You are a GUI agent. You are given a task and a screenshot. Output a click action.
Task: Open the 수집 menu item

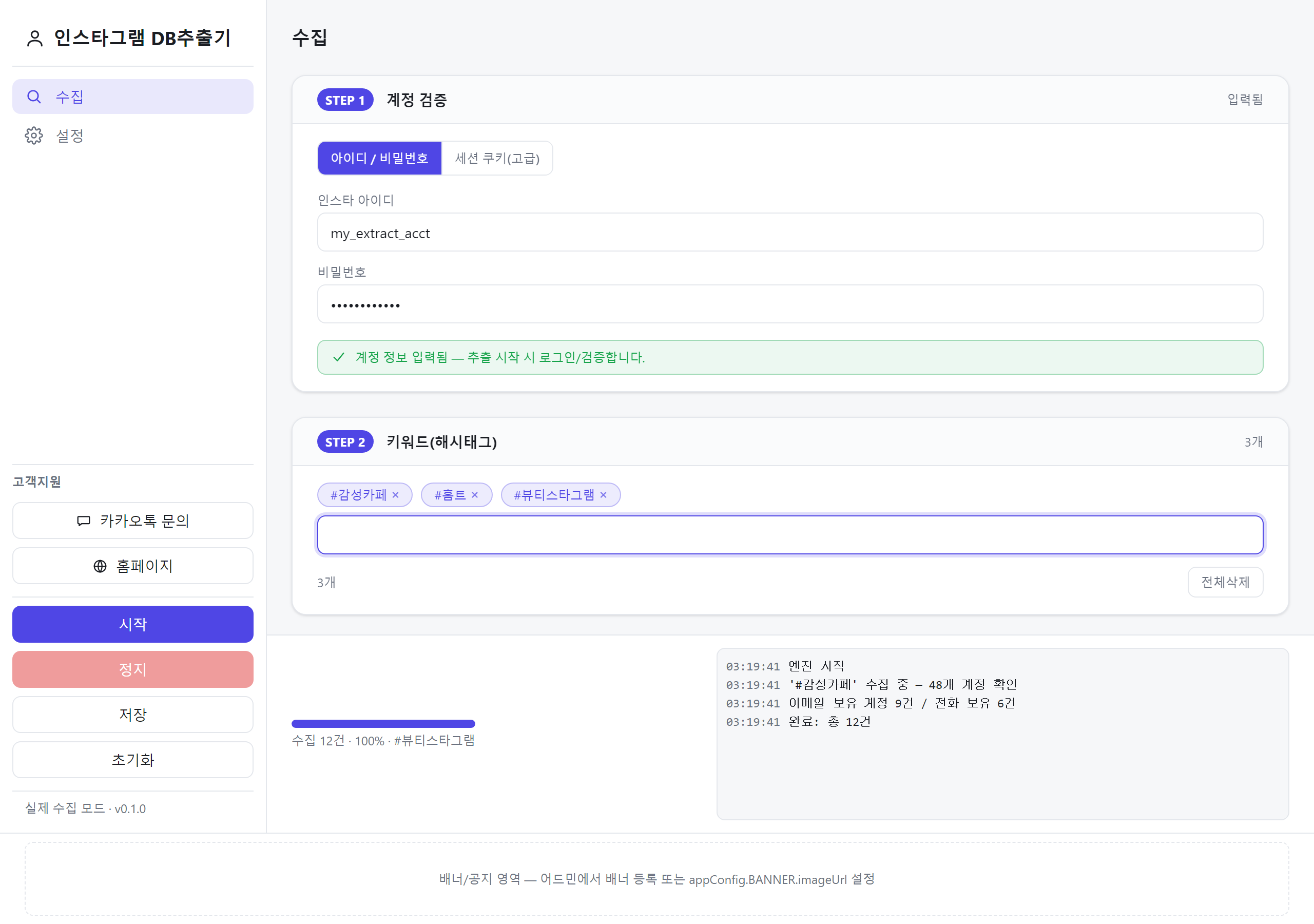coord(133,97)
